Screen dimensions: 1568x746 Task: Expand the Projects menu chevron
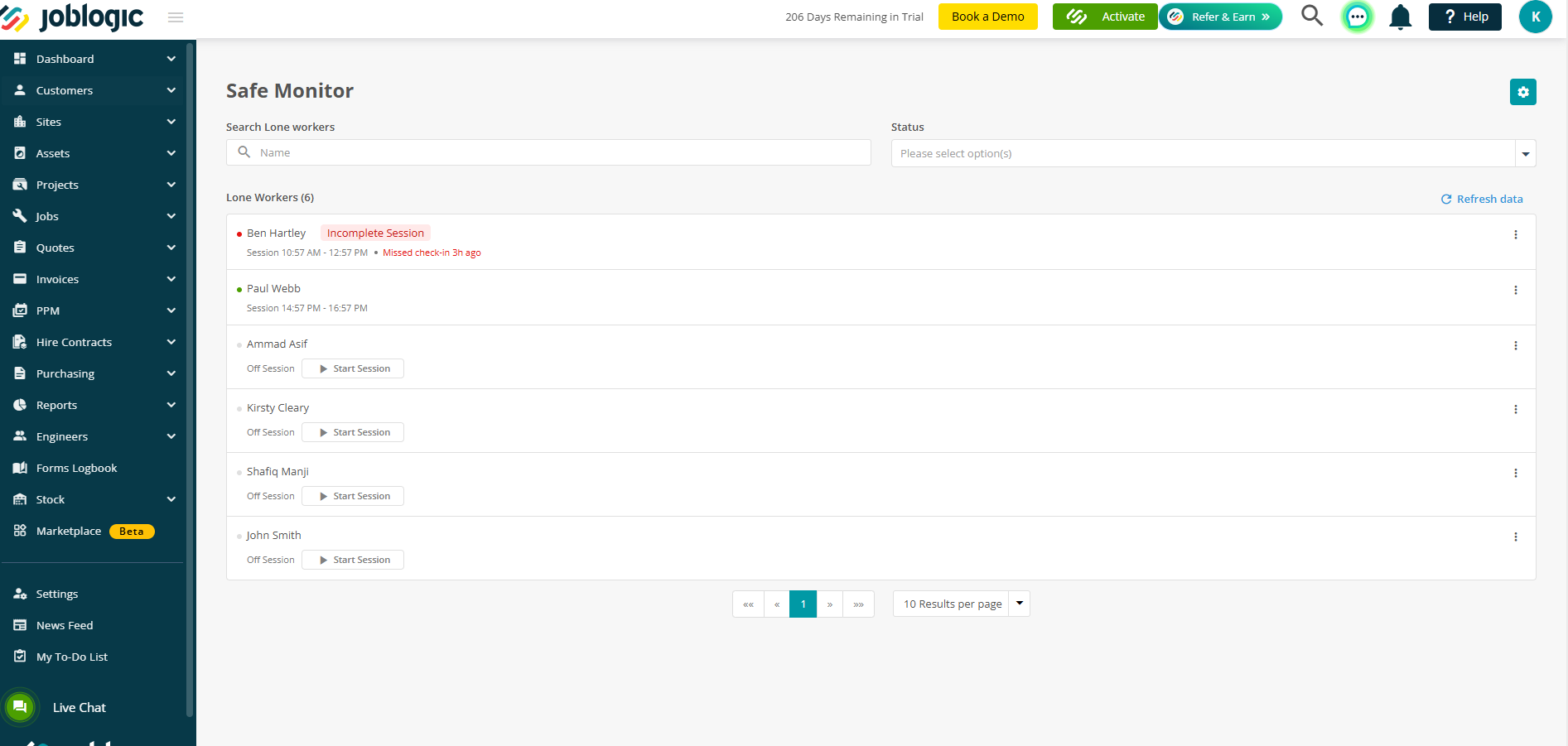(x=171, y=185)
